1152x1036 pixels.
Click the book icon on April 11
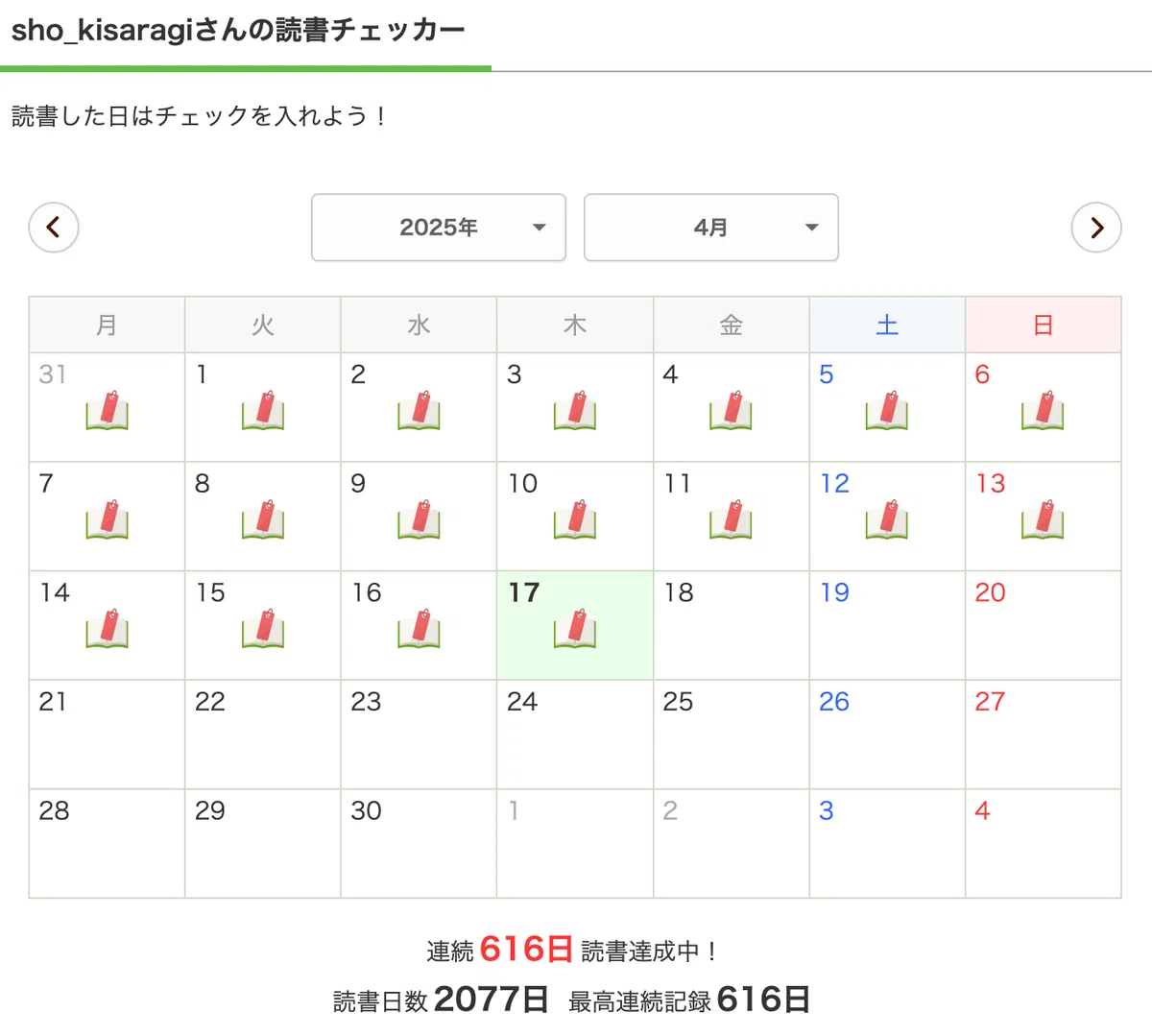click(732, 519)
